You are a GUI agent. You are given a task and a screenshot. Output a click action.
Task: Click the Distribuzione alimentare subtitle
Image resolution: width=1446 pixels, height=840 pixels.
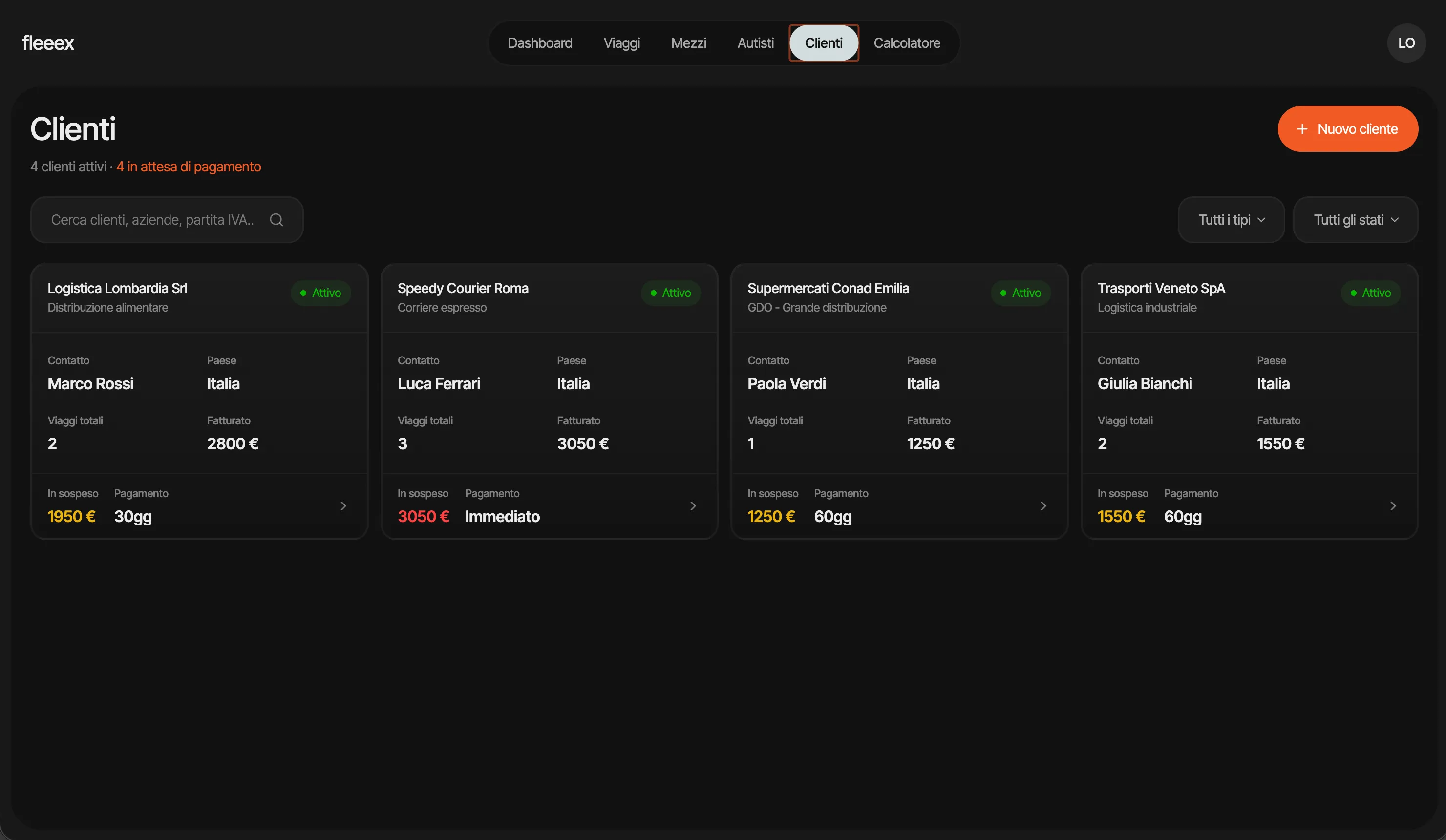point(108,308)
